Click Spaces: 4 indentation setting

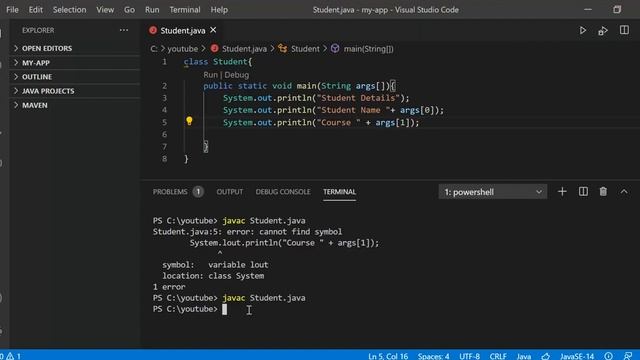click(x=433, y=356)
